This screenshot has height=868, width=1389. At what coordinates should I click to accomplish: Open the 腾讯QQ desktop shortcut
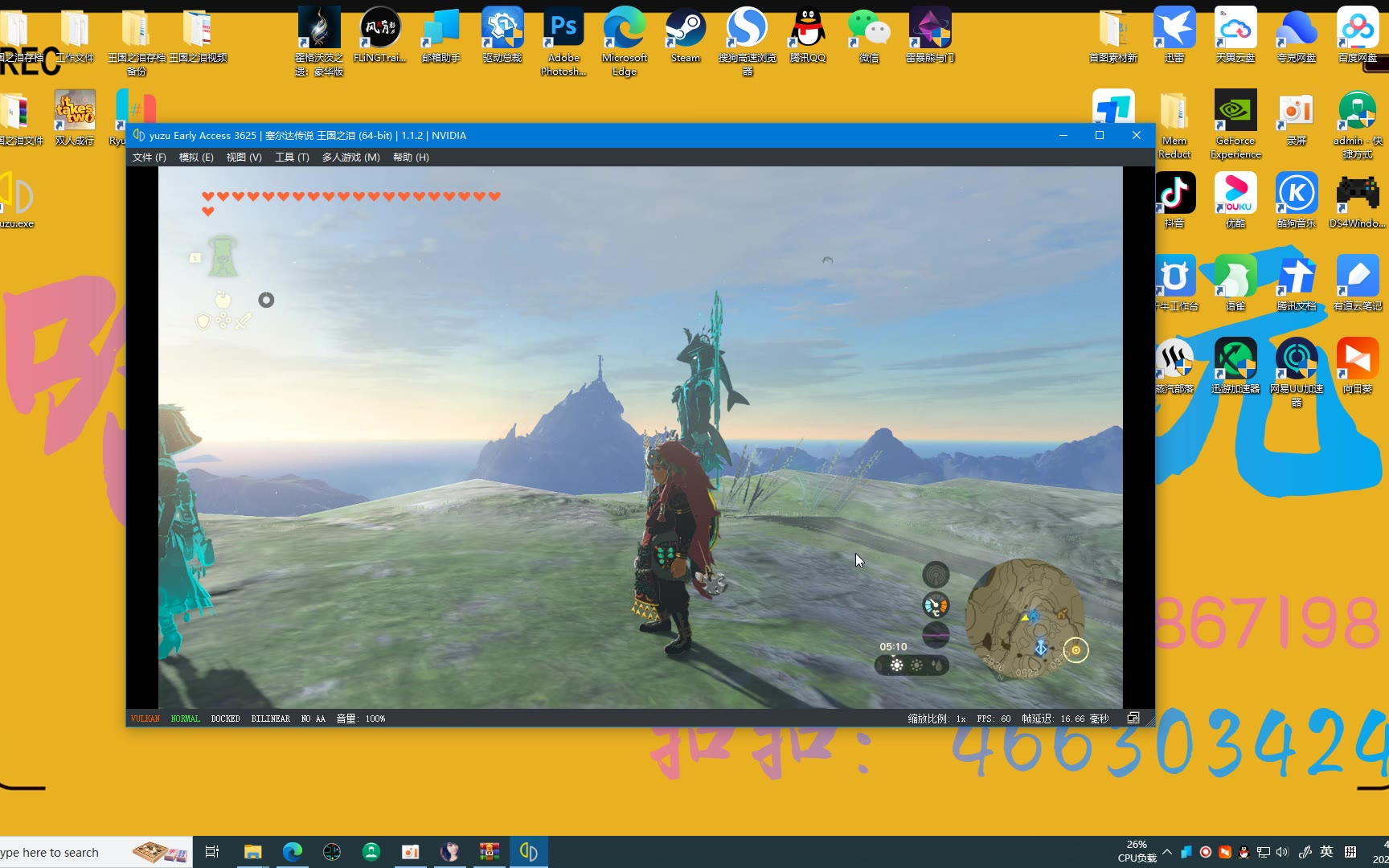point(808,35)
